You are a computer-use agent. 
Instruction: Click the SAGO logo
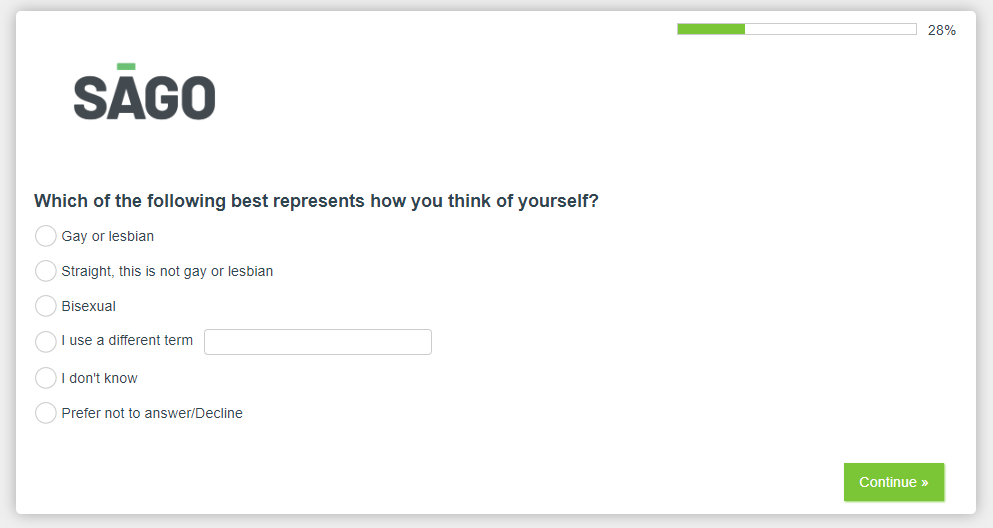tap(144, 96)
